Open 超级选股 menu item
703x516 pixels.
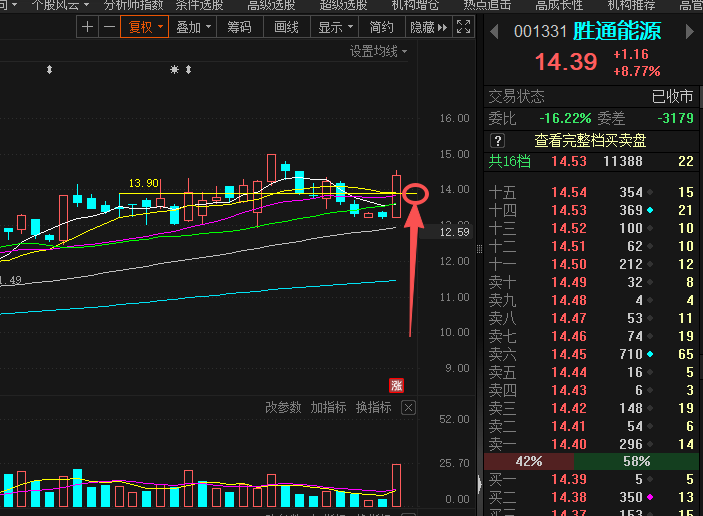click(344, 5)
